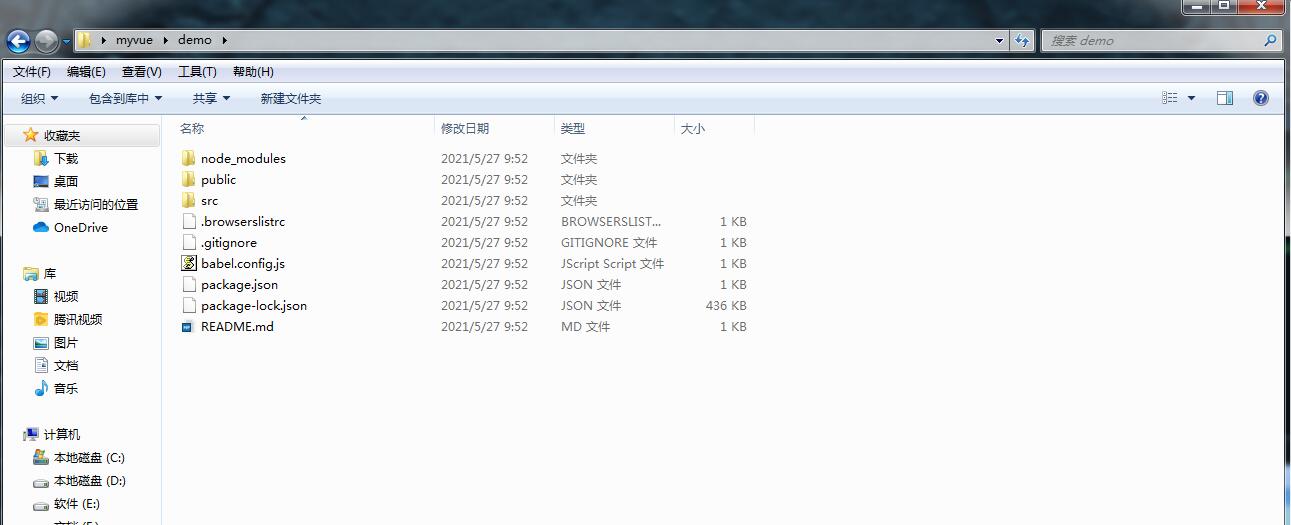
Task: Select the demo breadcrumb segment
Action: (x=195, y=40)
